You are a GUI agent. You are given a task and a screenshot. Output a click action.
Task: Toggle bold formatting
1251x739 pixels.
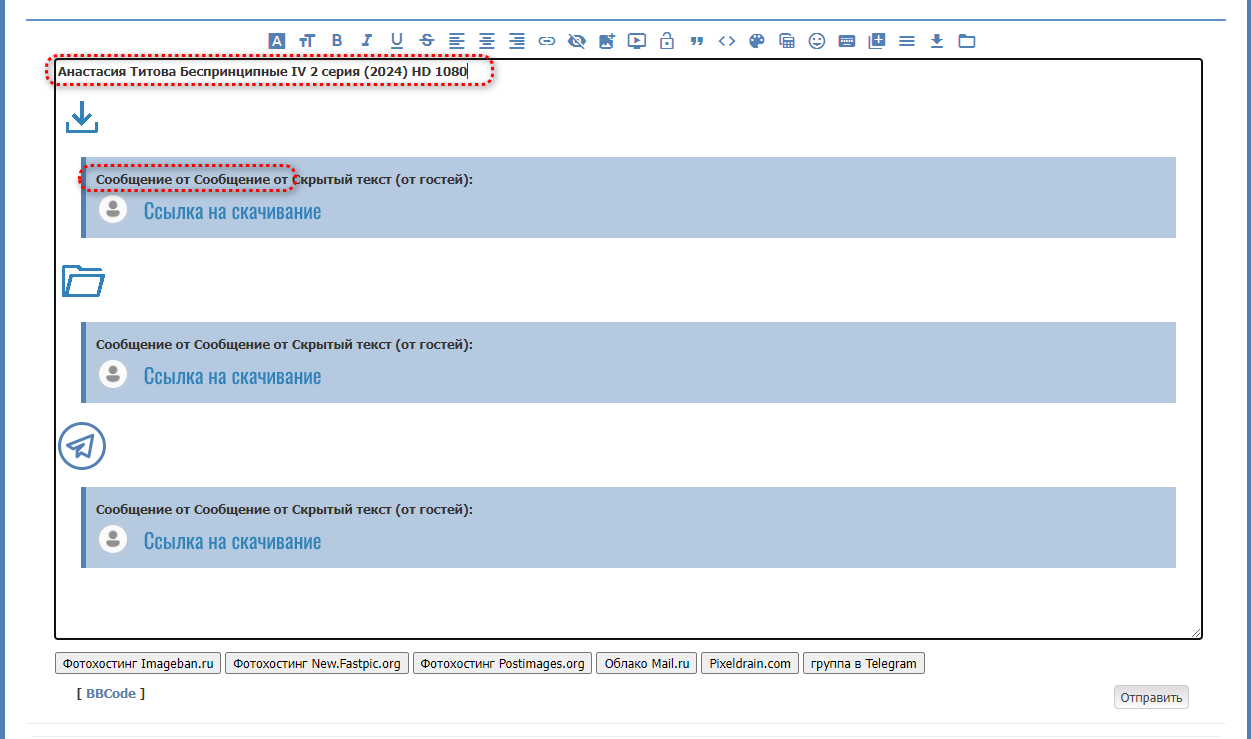337,41
